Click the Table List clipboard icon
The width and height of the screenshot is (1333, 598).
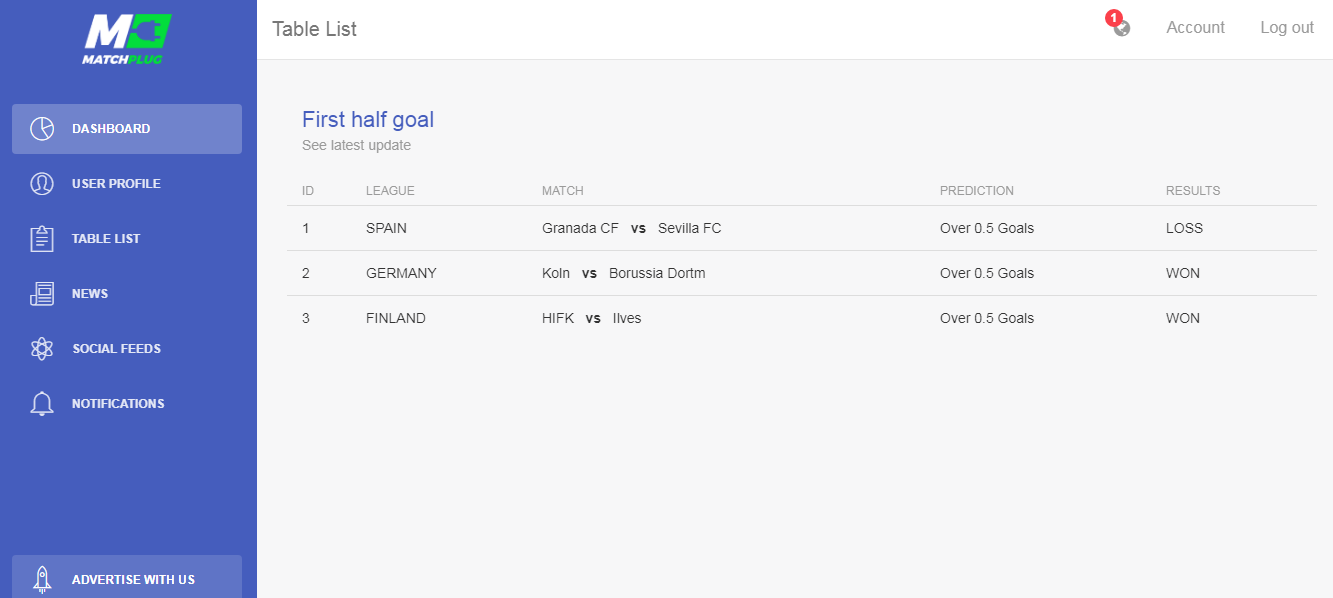[x=42, y=239]
